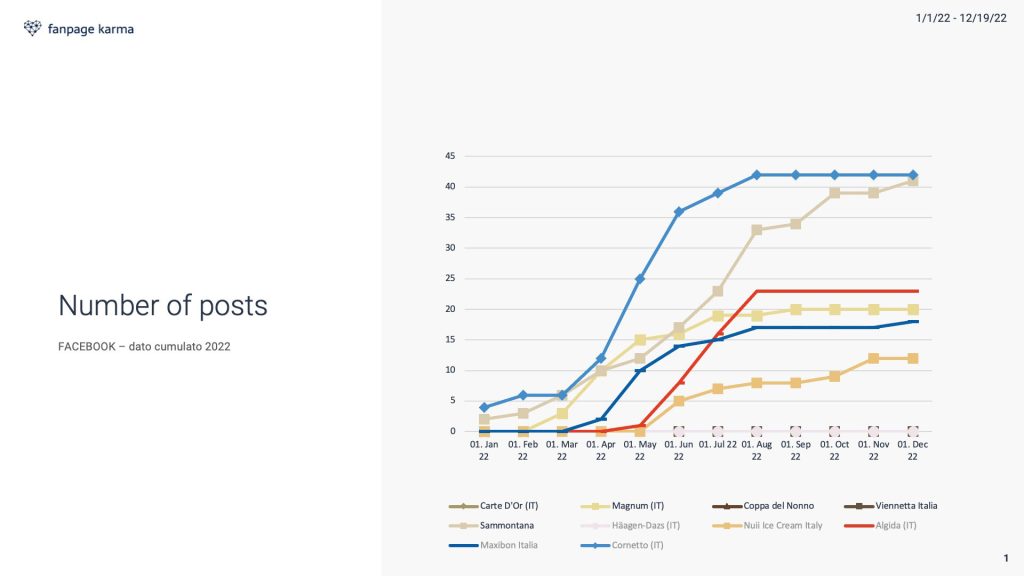This screenshot has height=576, width=1024.
Task: Click the 01. Dec 22 axis label
Action: [x=912, y=451]
